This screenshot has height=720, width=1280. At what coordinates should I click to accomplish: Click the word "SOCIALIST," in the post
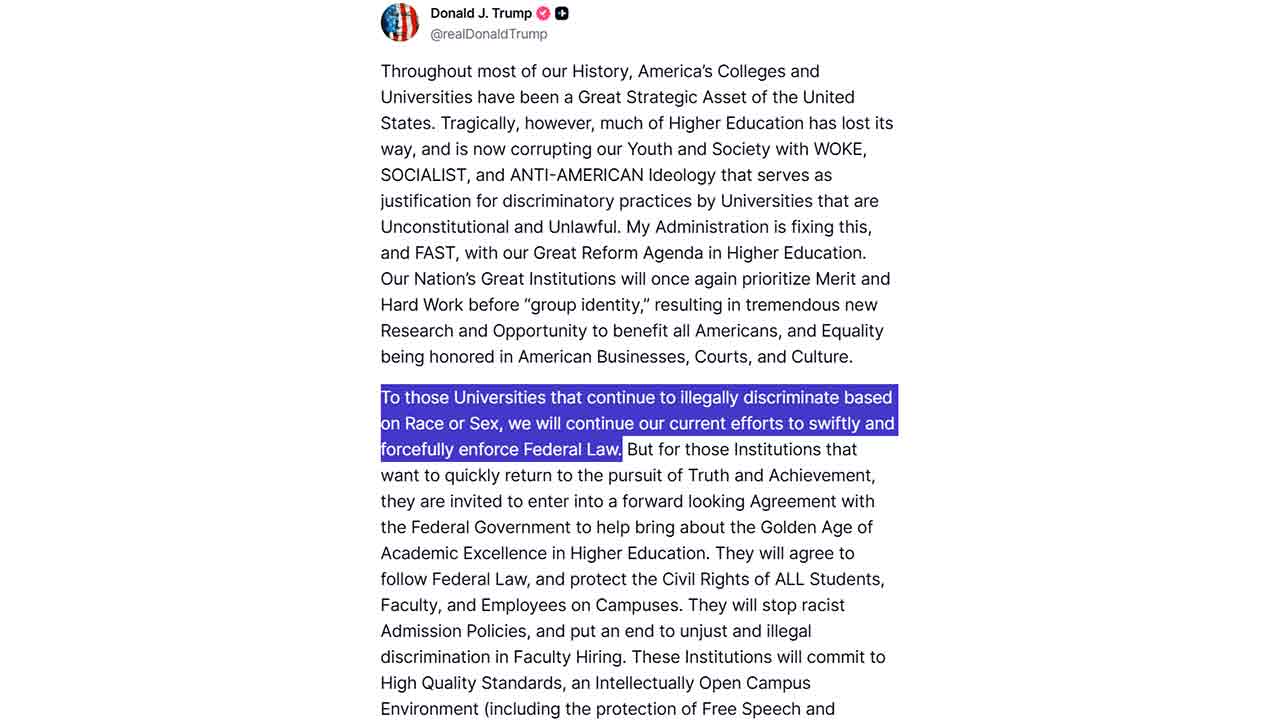point(423,175)
